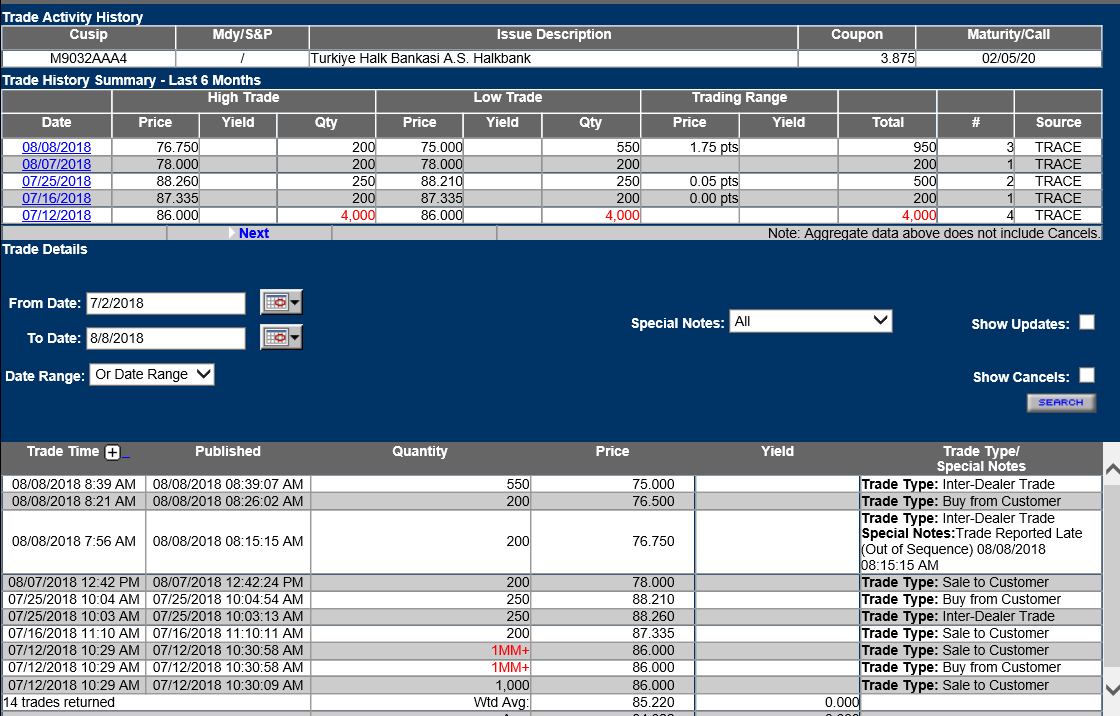Click the SEARCH button
This screenshot has height=716, width=1120.
tap(1061, 403)
